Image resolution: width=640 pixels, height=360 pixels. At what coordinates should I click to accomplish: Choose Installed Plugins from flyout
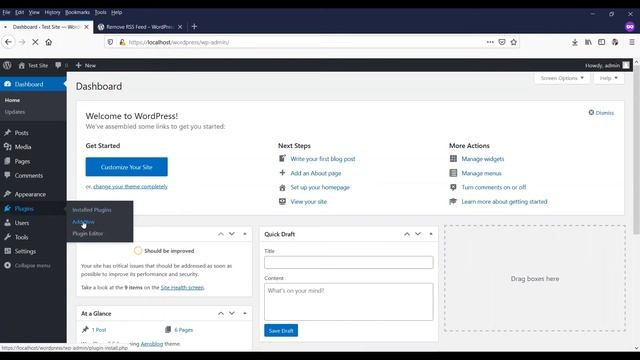pos(92,210)
